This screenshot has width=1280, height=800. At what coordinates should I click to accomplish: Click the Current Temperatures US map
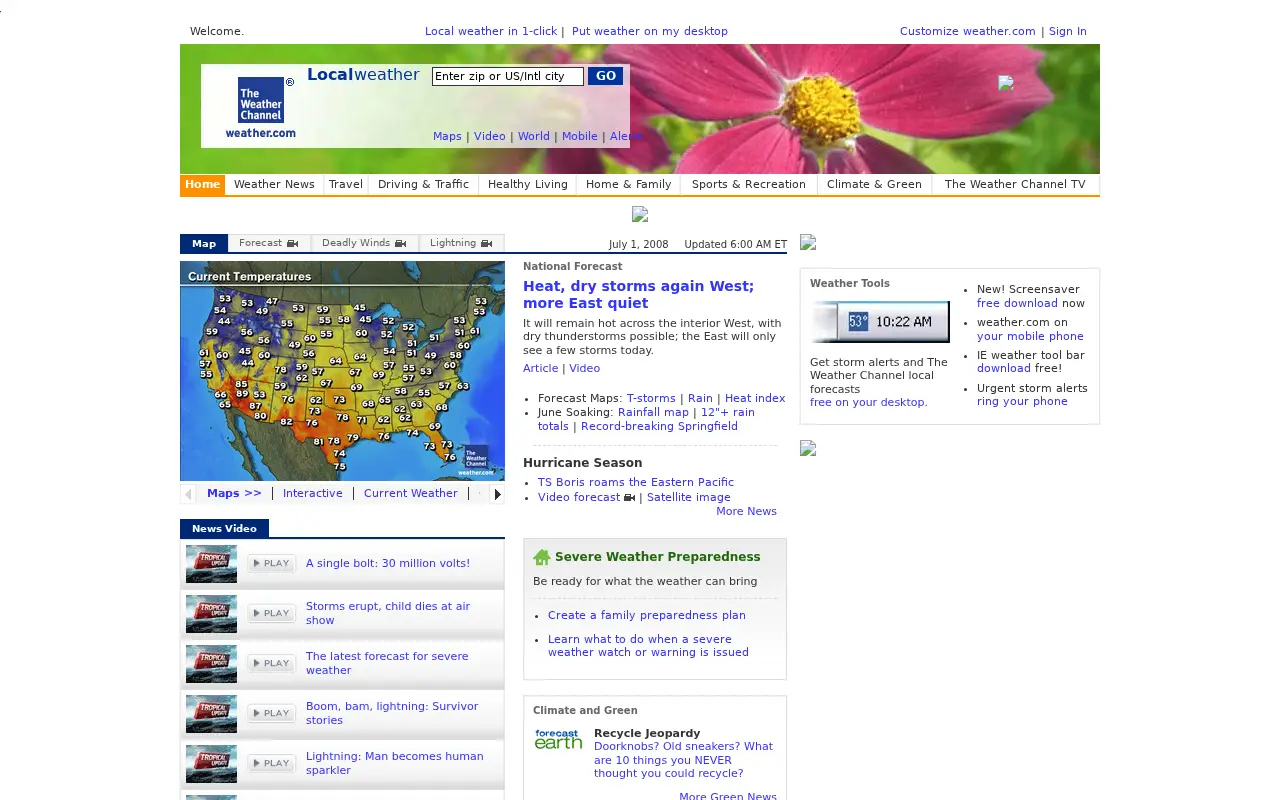coord(342,371)
